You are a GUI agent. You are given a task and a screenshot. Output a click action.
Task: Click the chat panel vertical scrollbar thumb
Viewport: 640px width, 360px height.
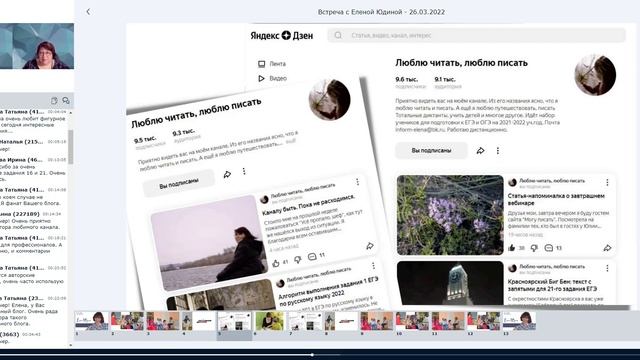(71, 147)
